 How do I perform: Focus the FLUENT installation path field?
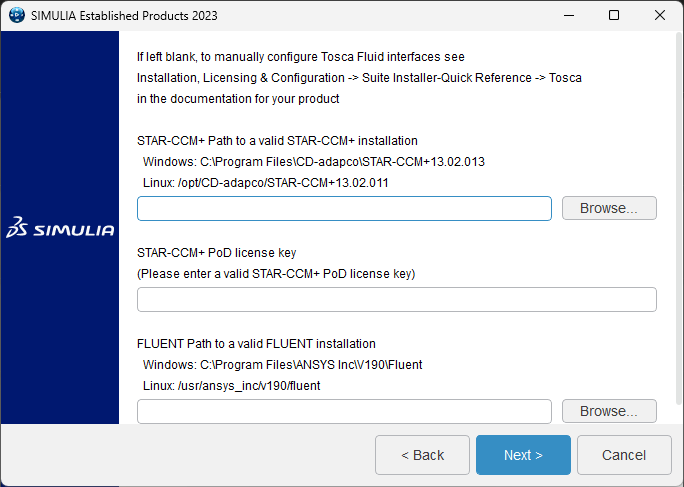344,411
